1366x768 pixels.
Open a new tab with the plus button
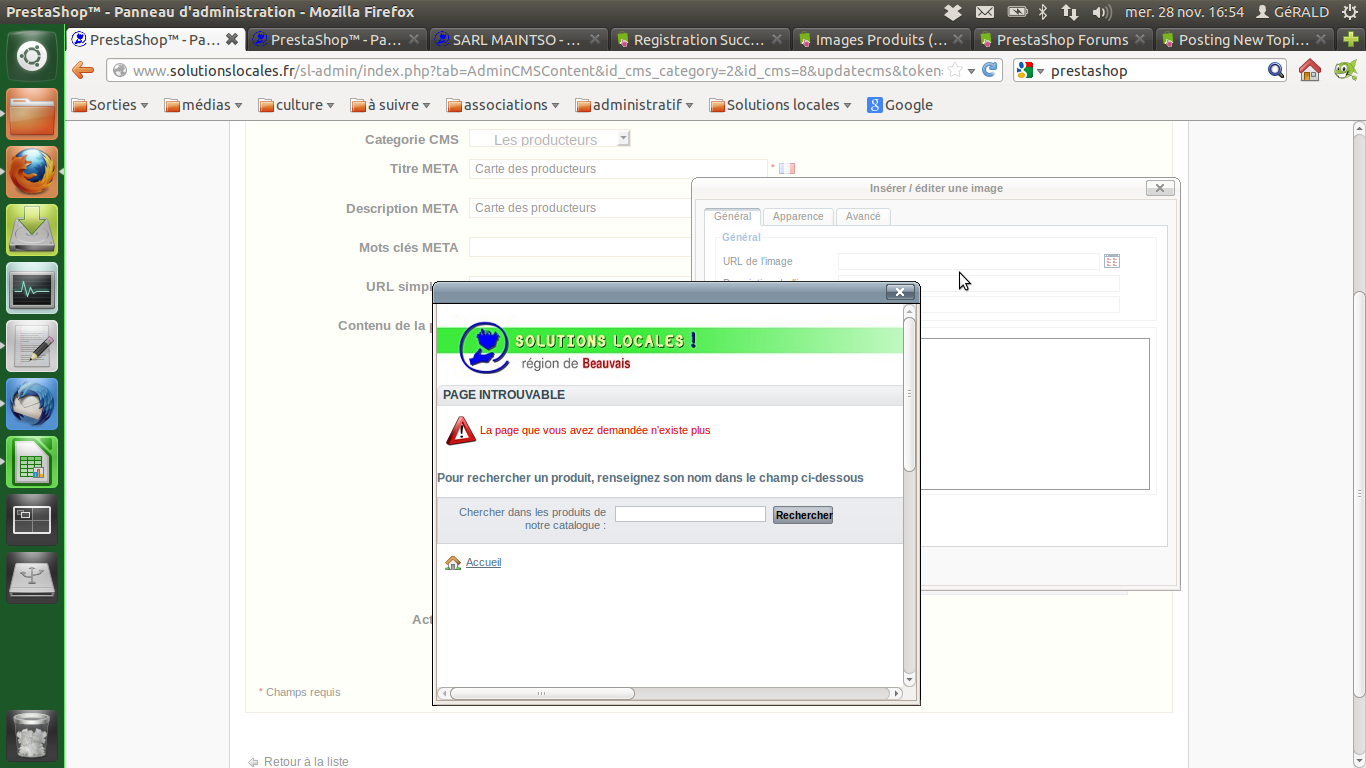pyautogui.click(x=1351, y=40)
